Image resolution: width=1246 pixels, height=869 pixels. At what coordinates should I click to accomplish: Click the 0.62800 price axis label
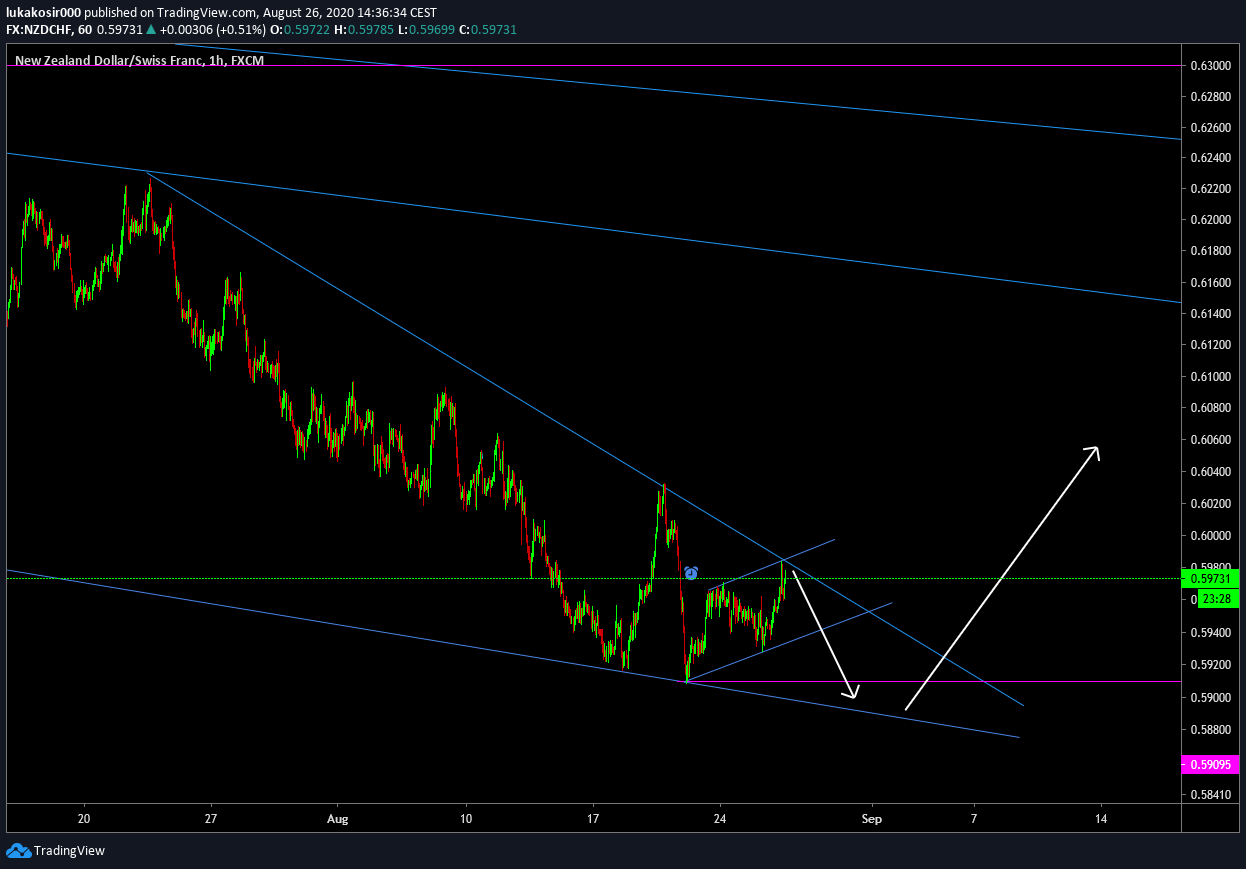1210,97
